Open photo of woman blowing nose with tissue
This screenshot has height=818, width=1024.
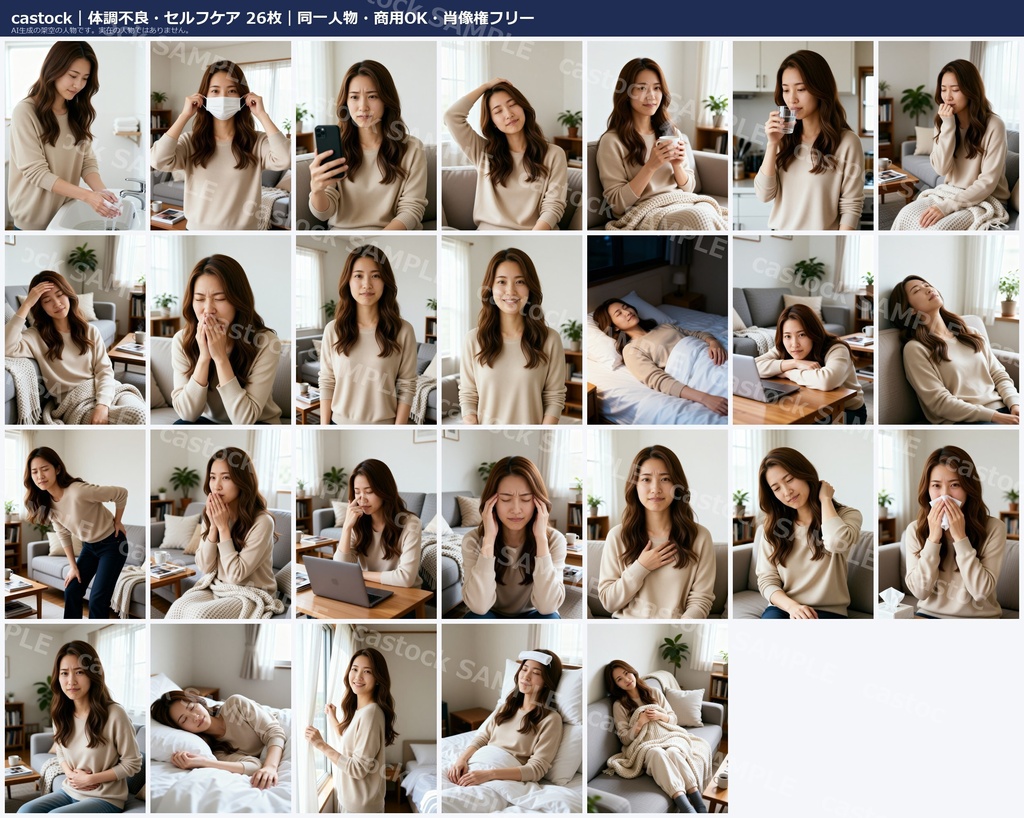point(948,524)
